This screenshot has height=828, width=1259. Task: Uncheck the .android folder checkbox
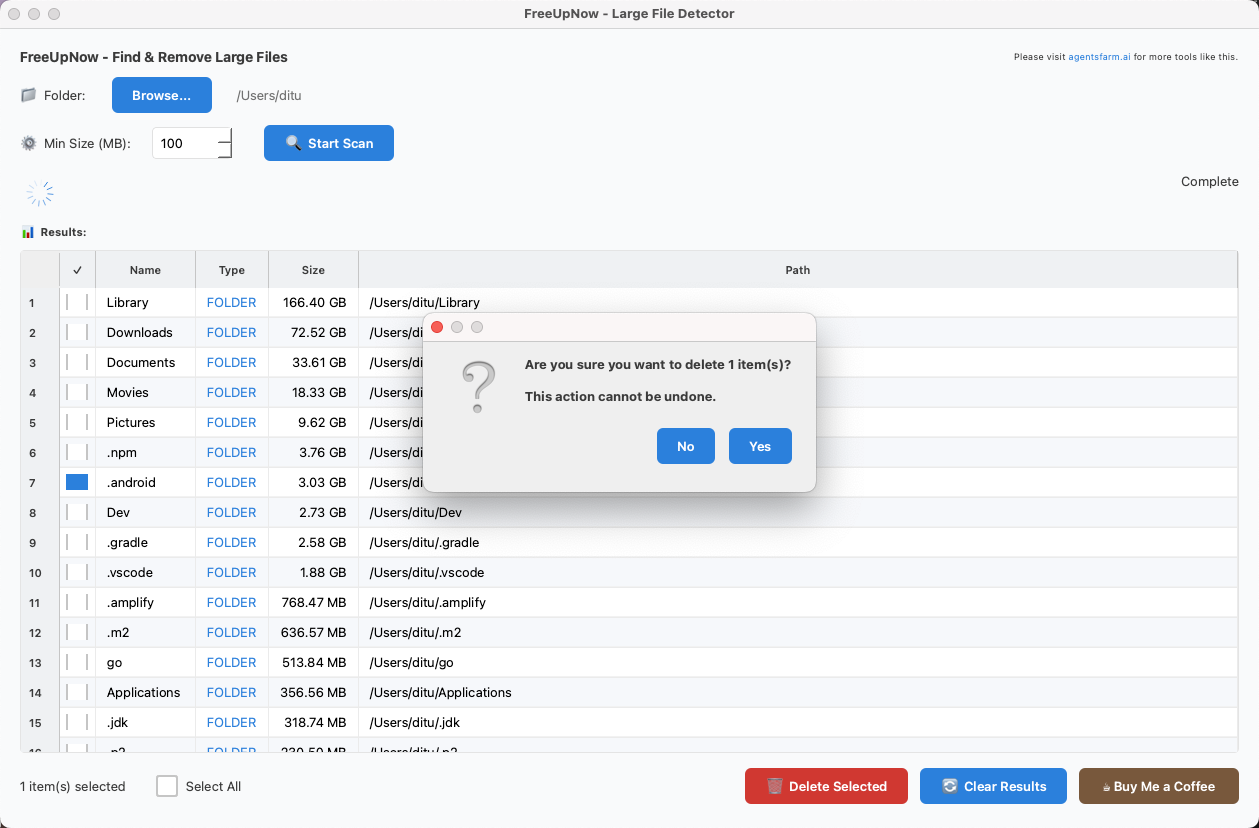click(x=77, y=482)
